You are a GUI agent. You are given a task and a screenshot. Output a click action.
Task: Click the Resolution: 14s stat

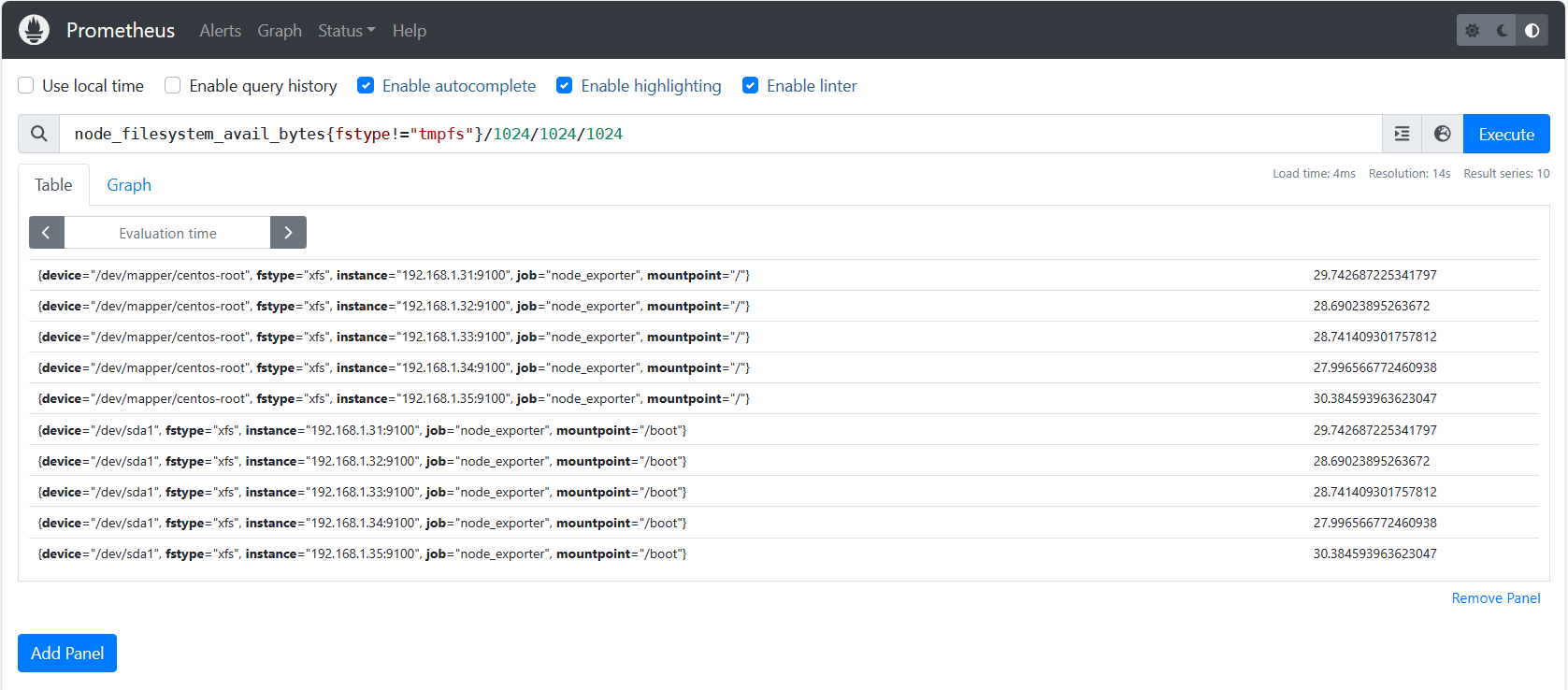point(1409,174)
